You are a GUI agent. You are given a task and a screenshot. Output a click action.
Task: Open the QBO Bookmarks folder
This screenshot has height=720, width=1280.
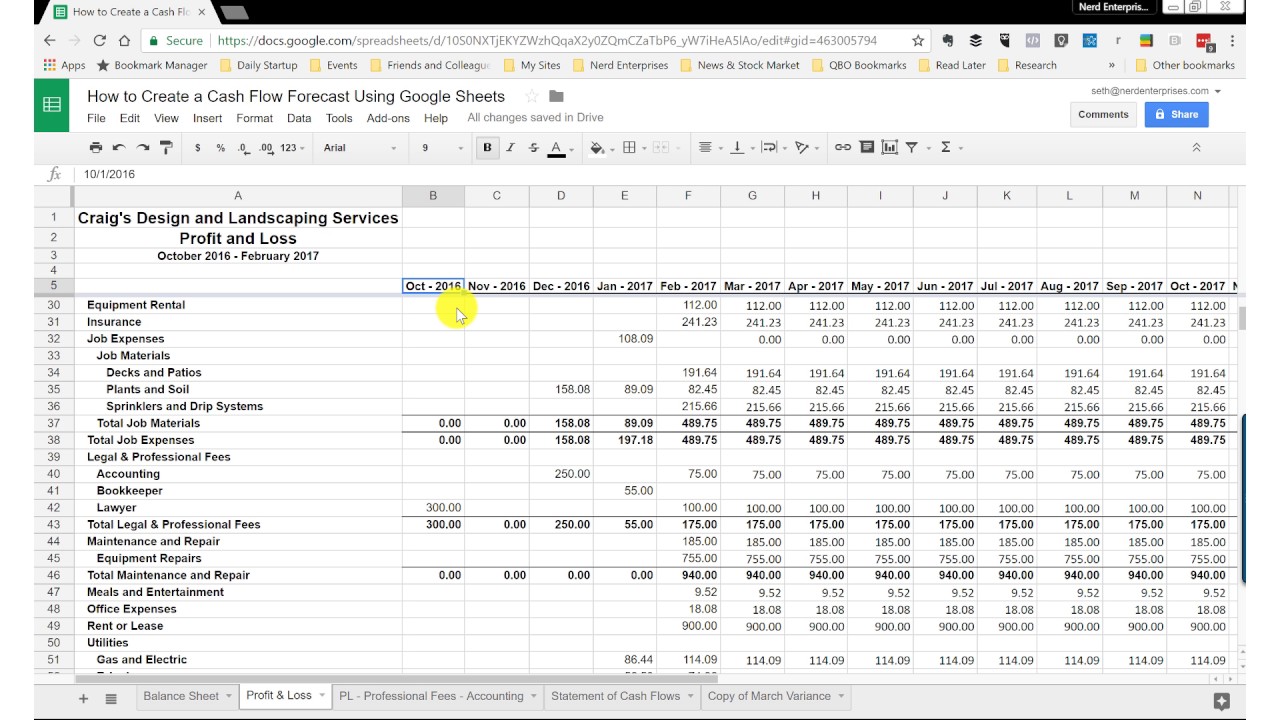point(859,65)
